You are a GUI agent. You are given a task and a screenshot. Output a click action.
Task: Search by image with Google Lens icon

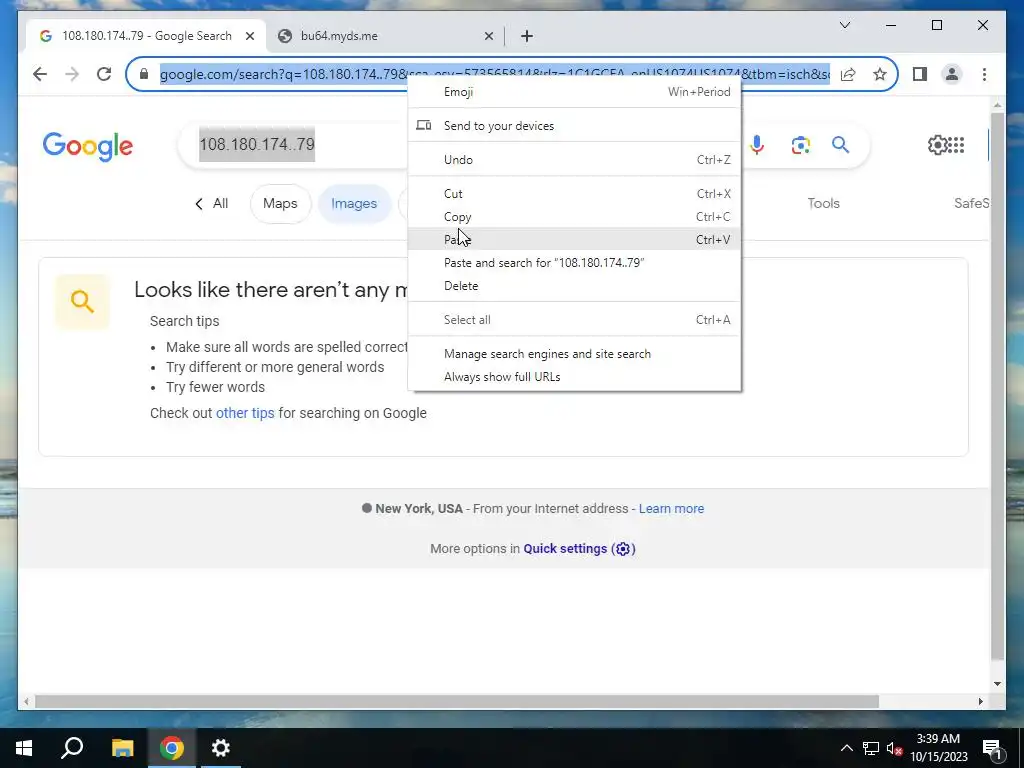(x=800, y=145)
